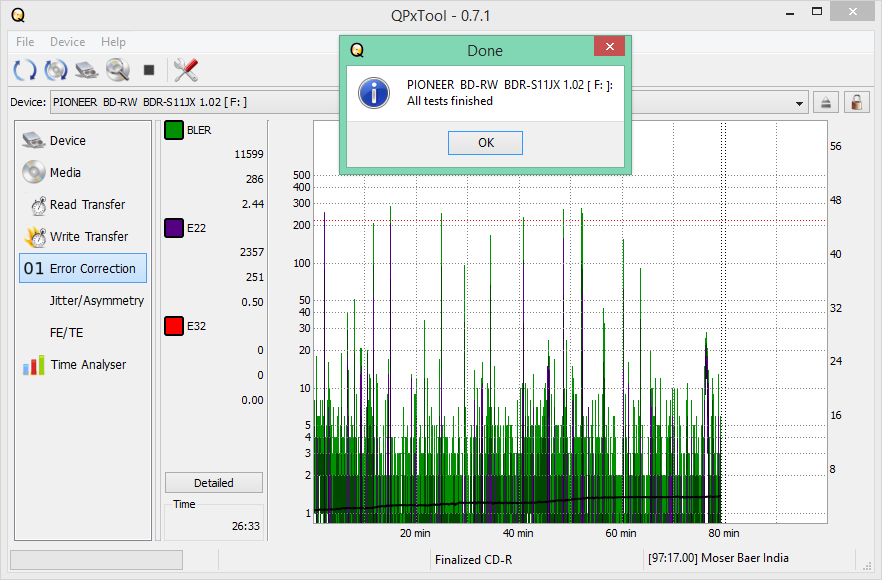Select Read Transfer in the sidebar

[x=83, y=204]
